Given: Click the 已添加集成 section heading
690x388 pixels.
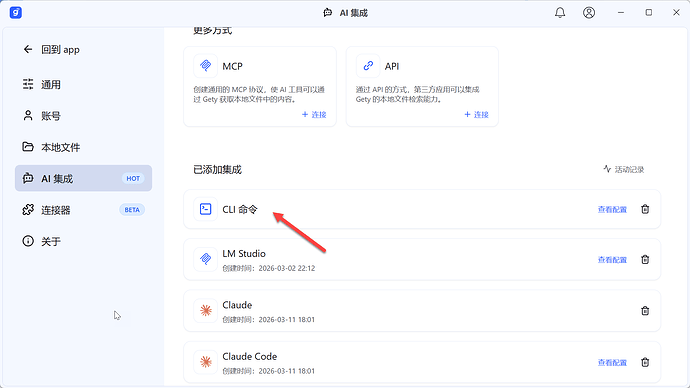Looking at the screenshot, I should pos(217,169).
